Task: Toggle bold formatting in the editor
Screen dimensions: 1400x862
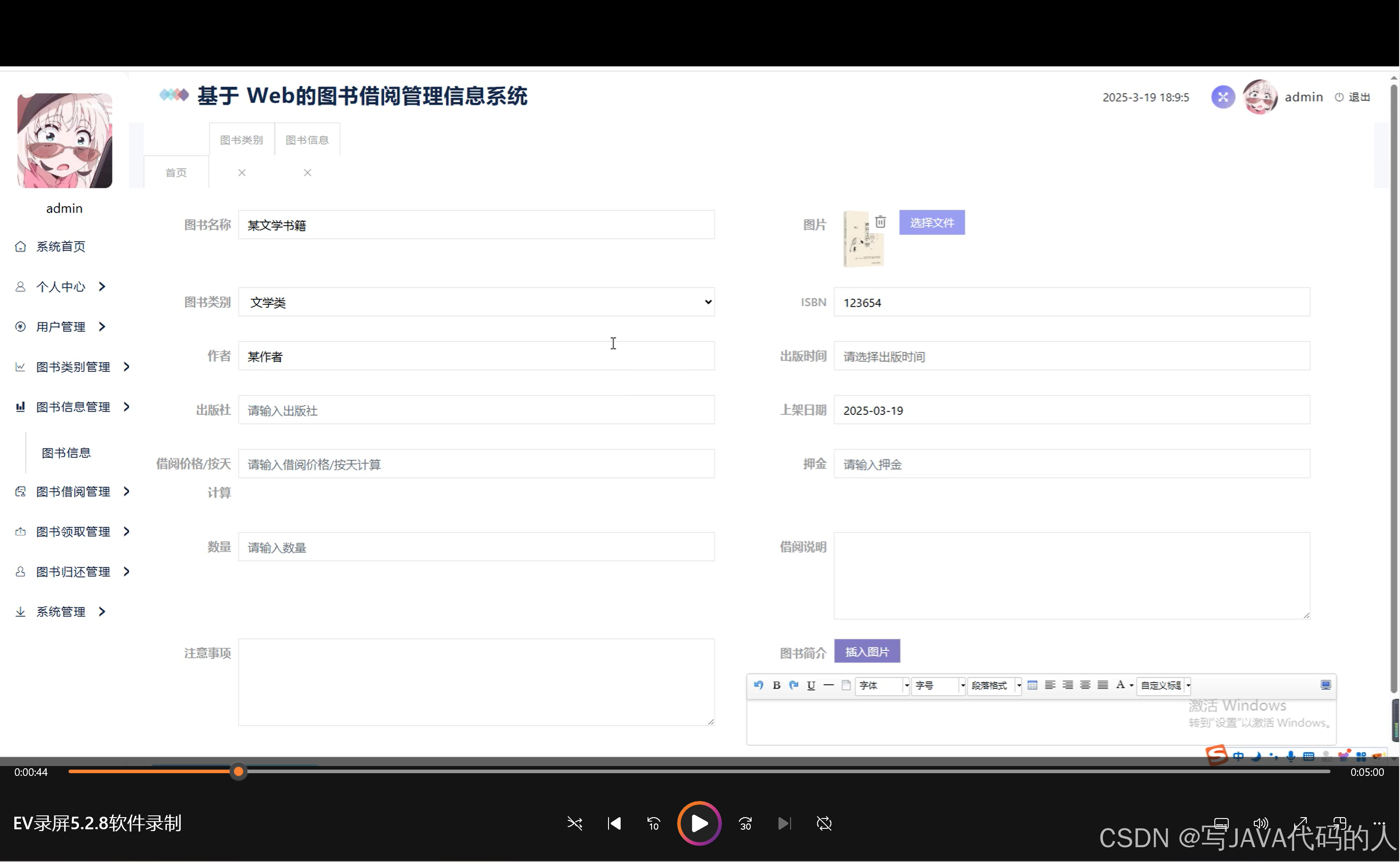Action: pos(776,685)
